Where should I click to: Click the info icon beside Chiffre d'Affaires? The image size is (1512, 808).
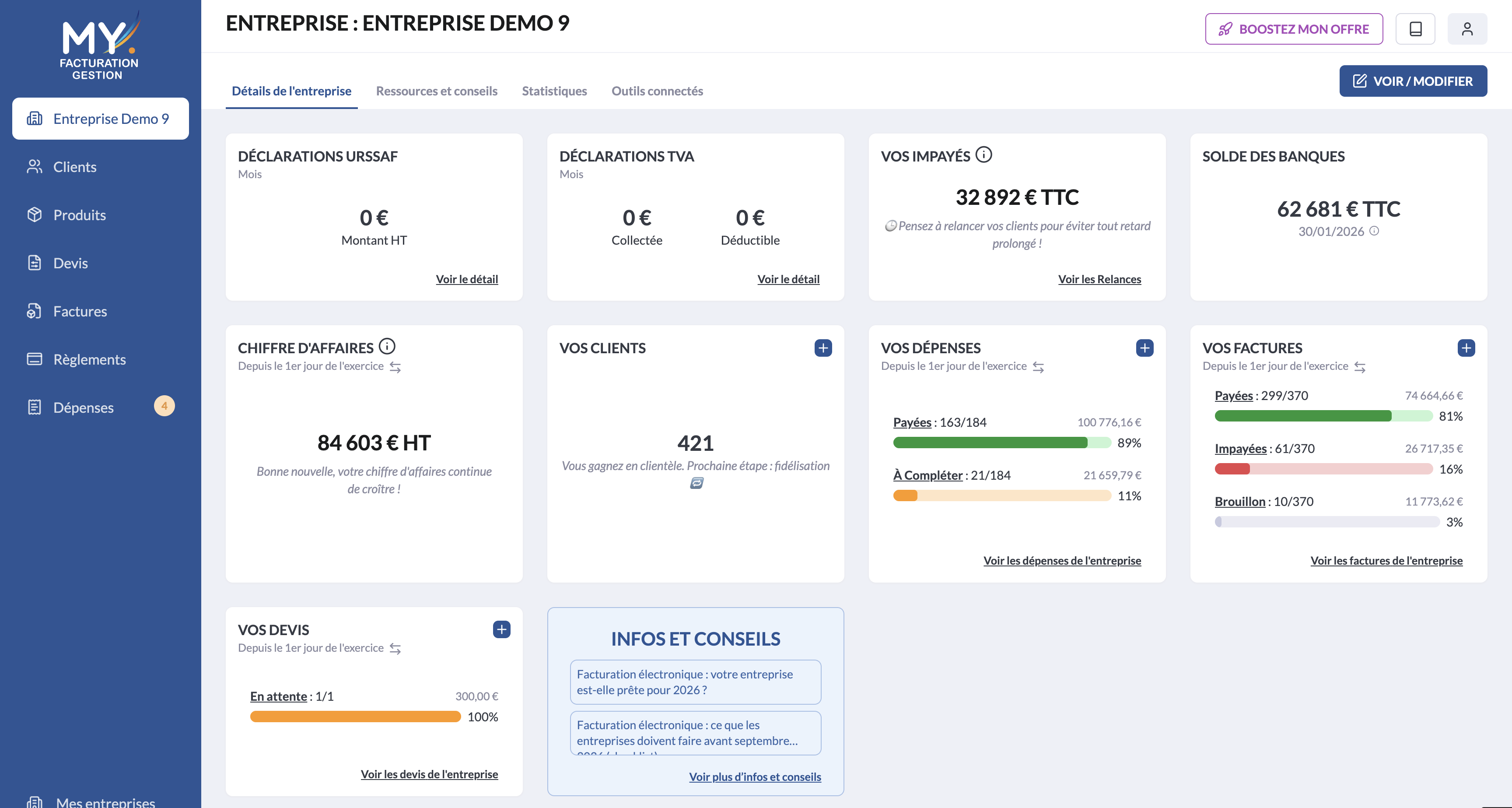coord(387,347)
